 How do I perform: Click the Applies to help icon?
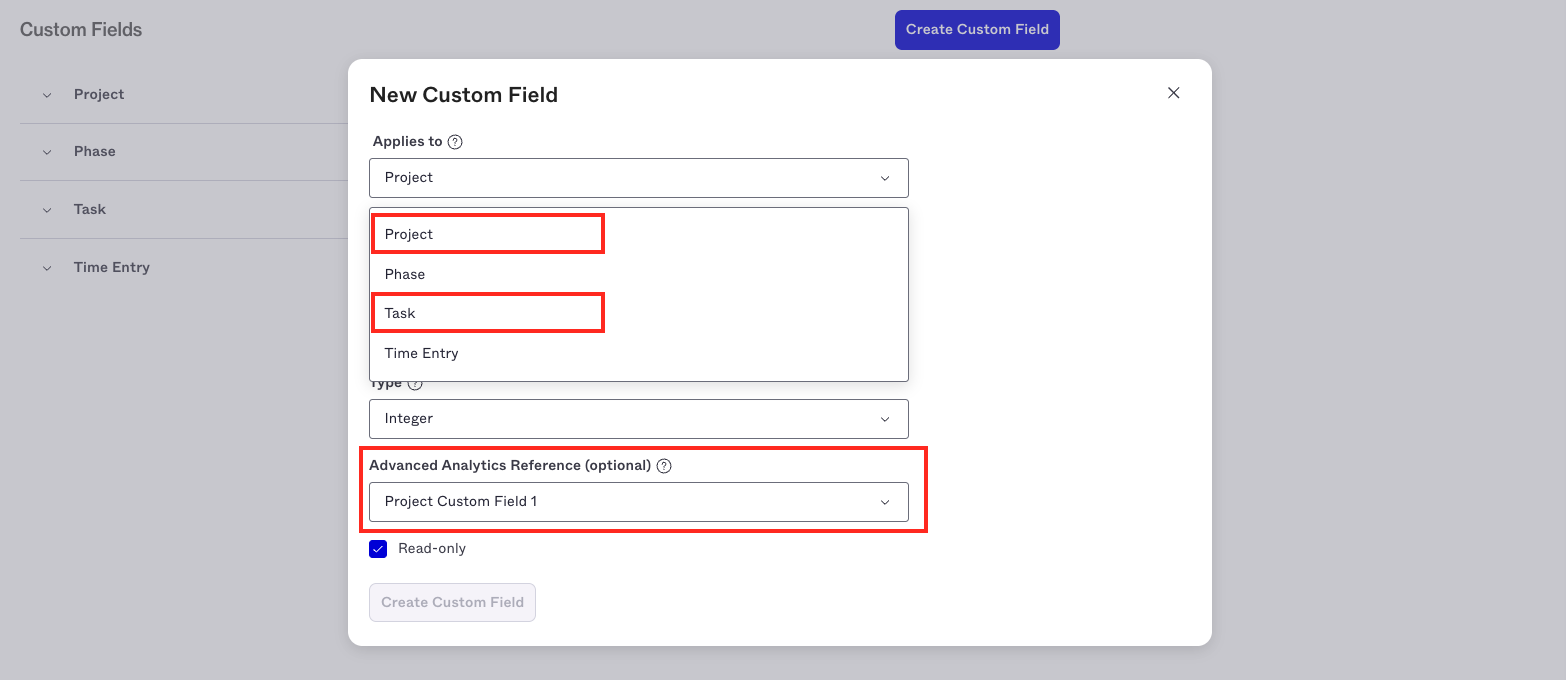455,142
